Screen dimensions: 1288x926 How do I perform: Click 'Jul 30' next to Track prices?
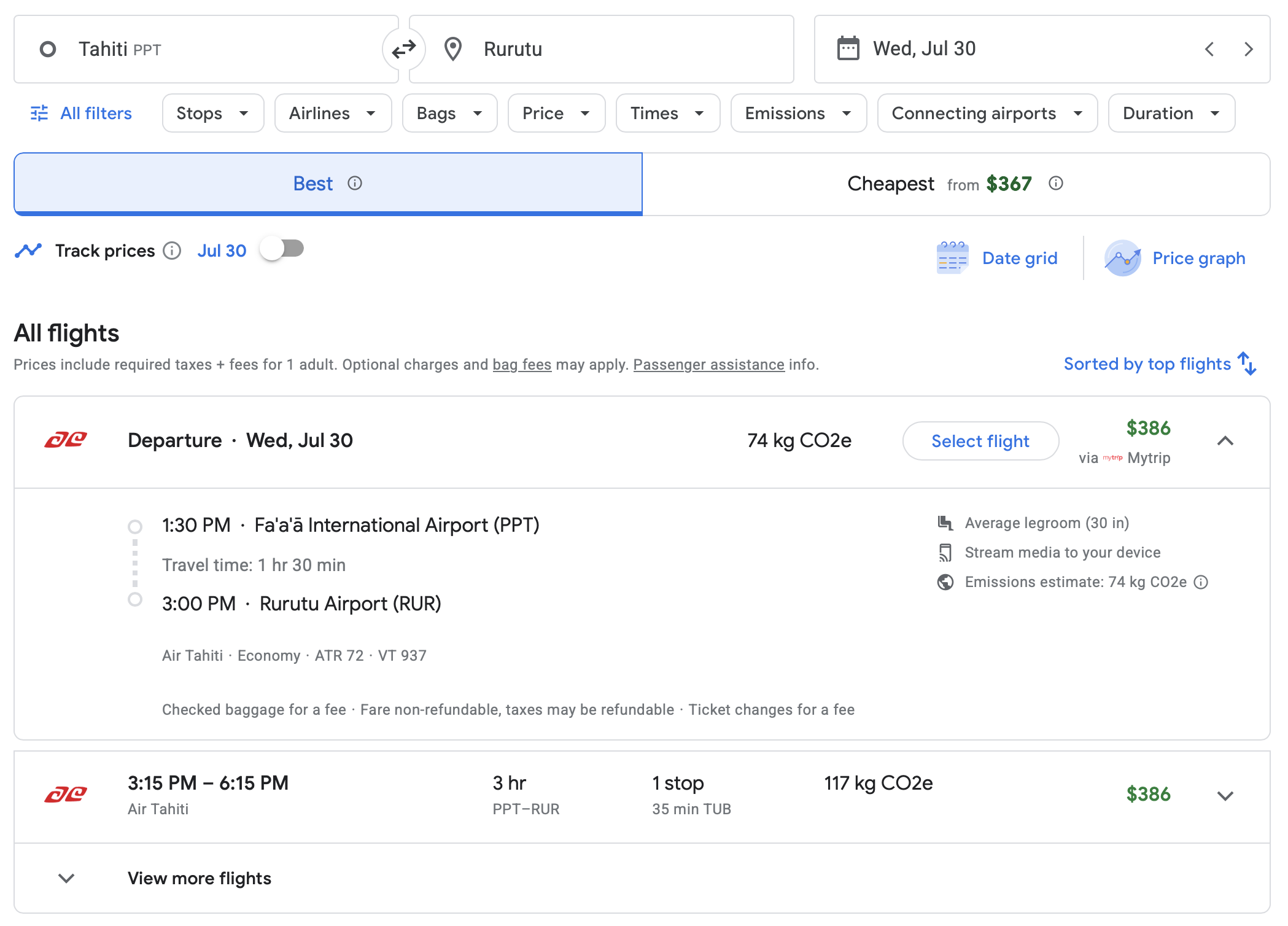point(222,251)
